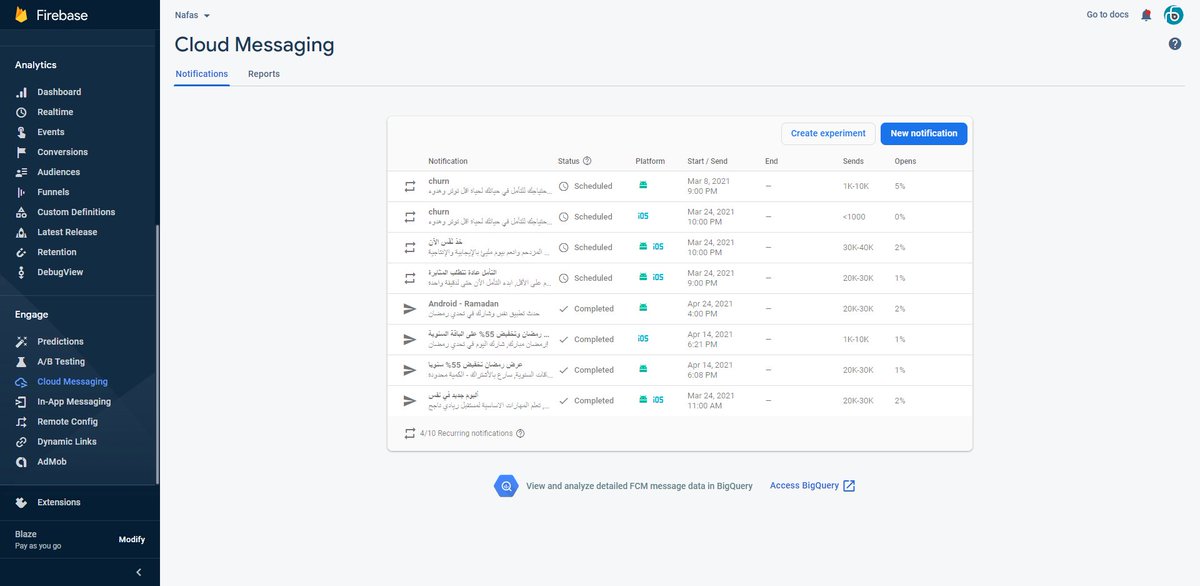Switch to the Notifications tab
This screenshot has height=586, width=1200.
202,74
